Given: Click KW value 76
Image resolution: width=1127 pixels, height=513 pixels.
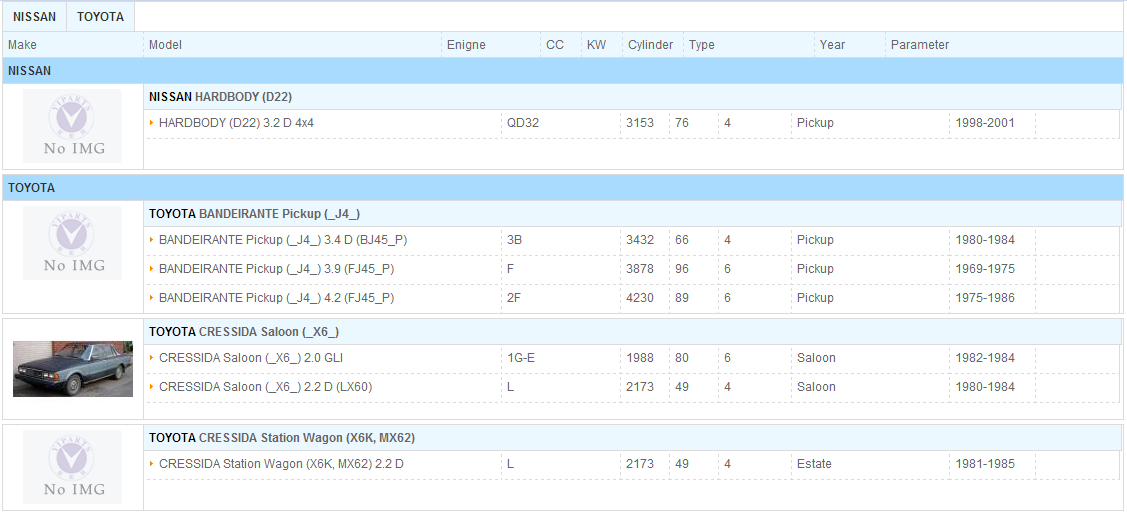Looking at the screenshot, I should coord(682,123).
